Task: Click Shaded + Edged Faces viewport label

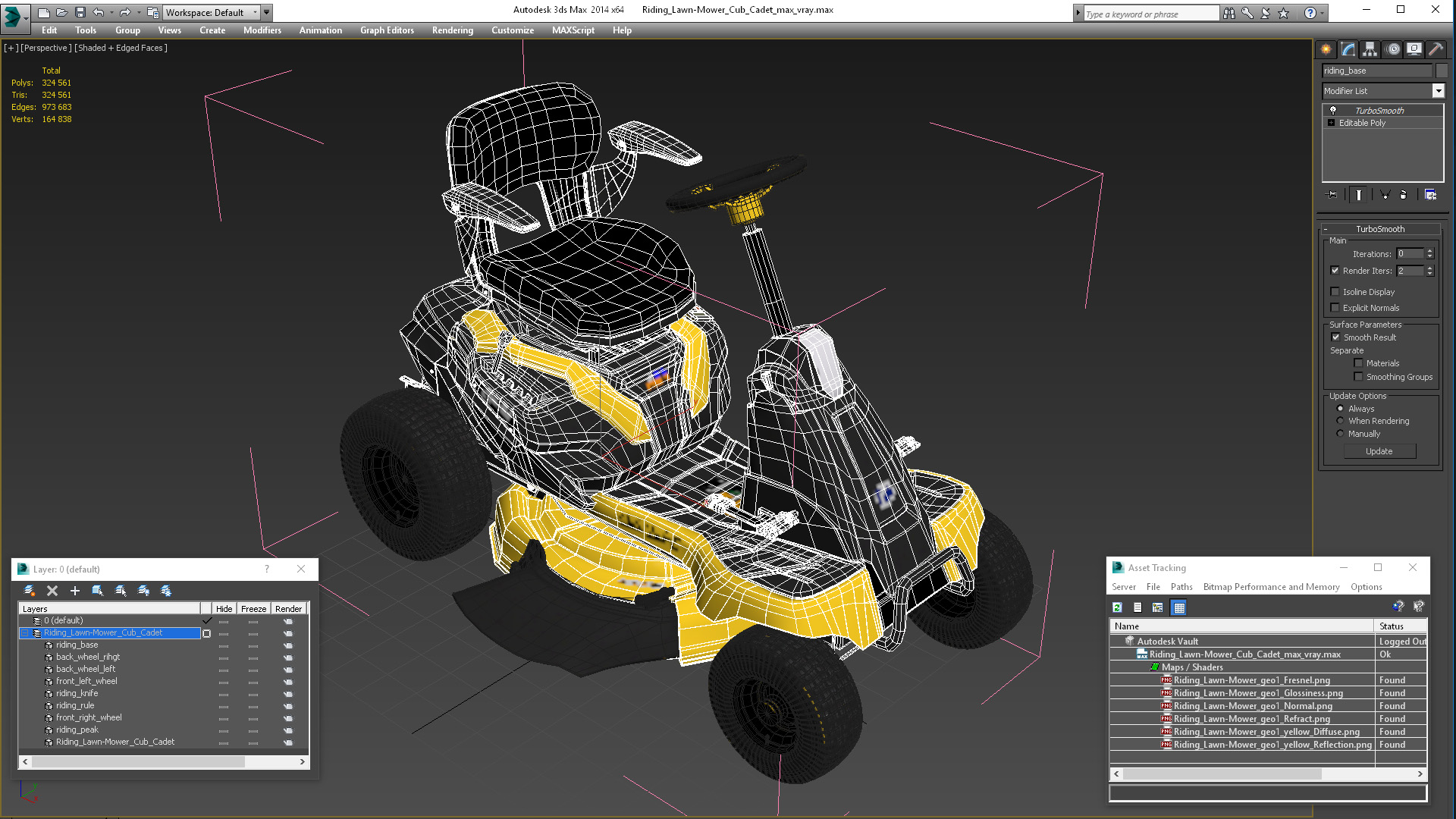Action: [x=121, y=48]
